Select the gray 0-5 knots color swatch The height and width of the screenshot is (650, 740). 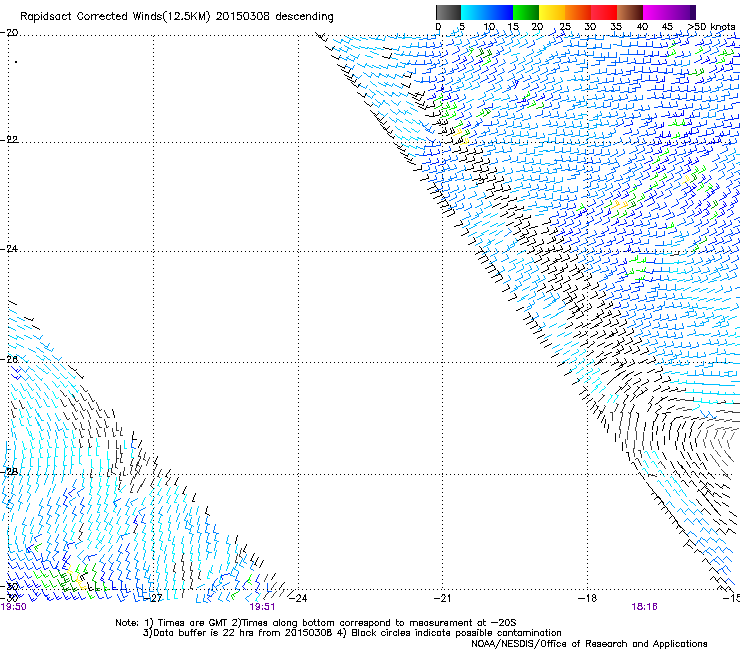[448, 12]
